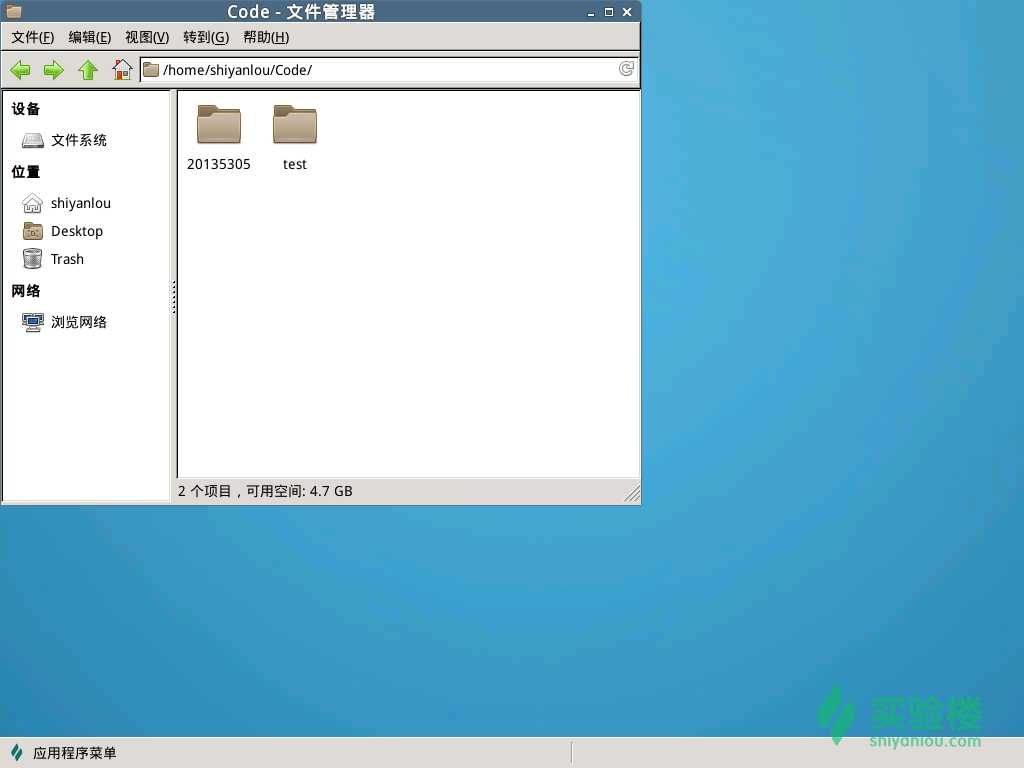Go to the home folder icon

(122, 69)
